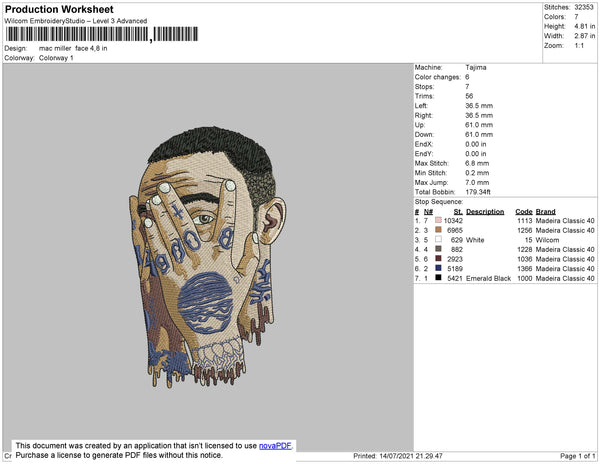This screenshot has width=600, height=464.
Task: Click the Machine value 'Tajima'
Action: (x=476, y=67)
